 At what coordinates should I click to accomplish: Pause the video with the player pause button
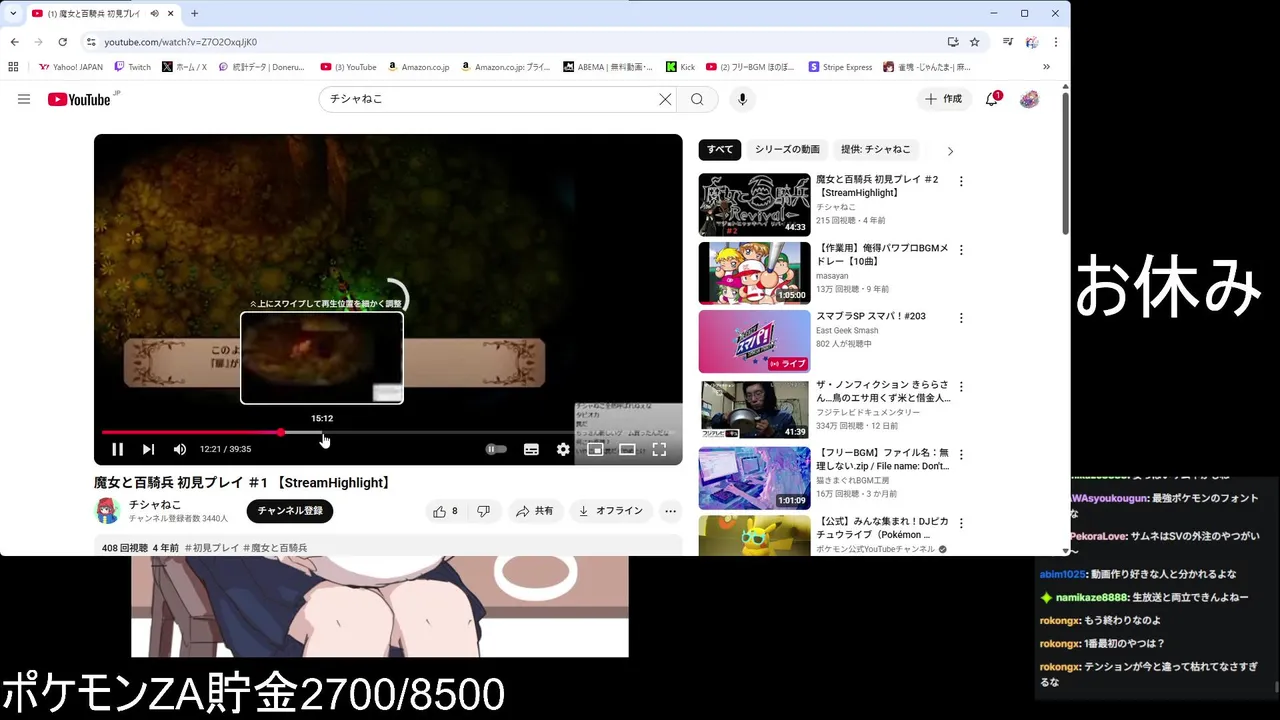pyautogui.click(x=117, y=450)
